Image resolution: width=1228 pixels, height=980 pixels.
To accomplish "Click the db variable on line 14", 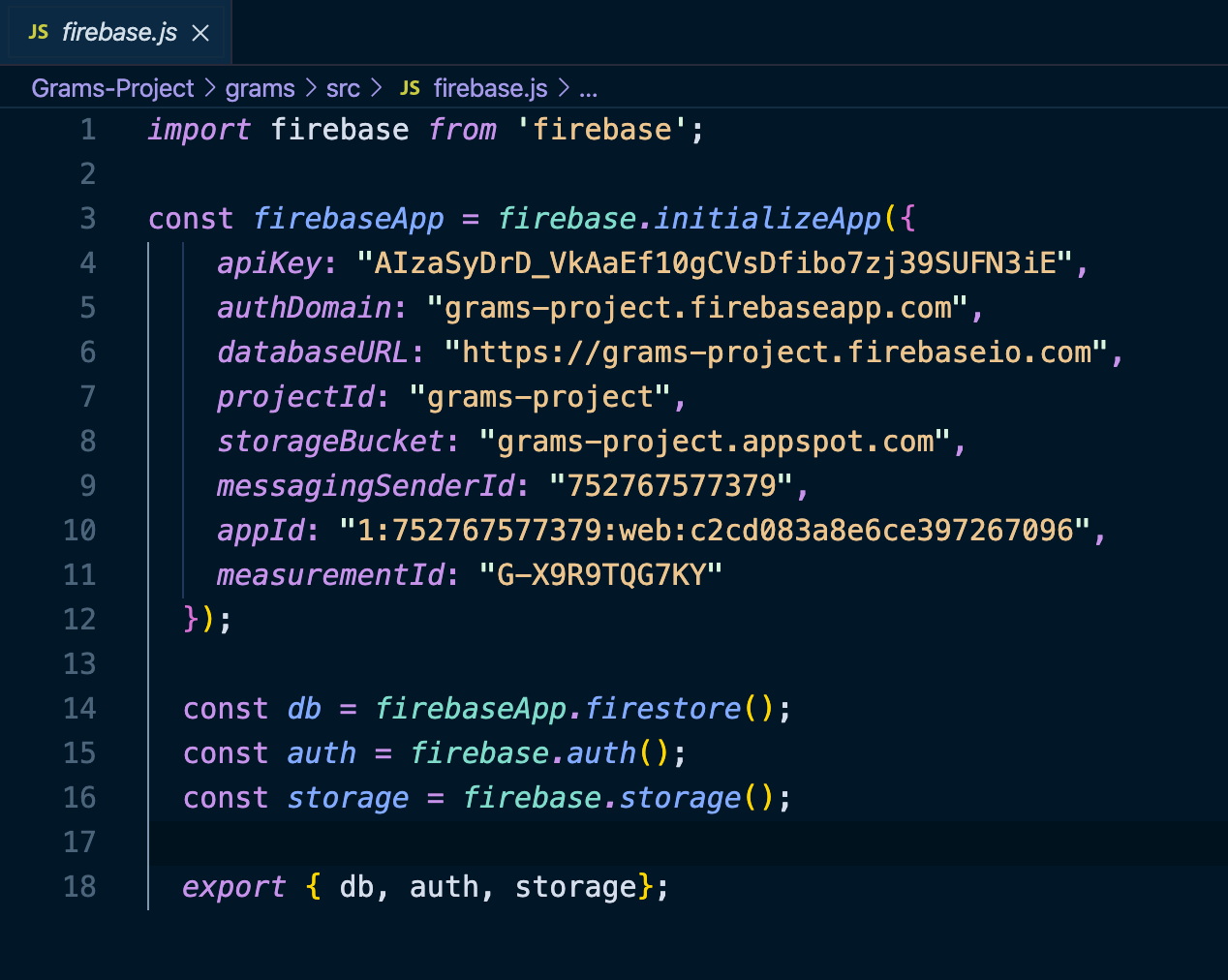I will click(304, 709).
